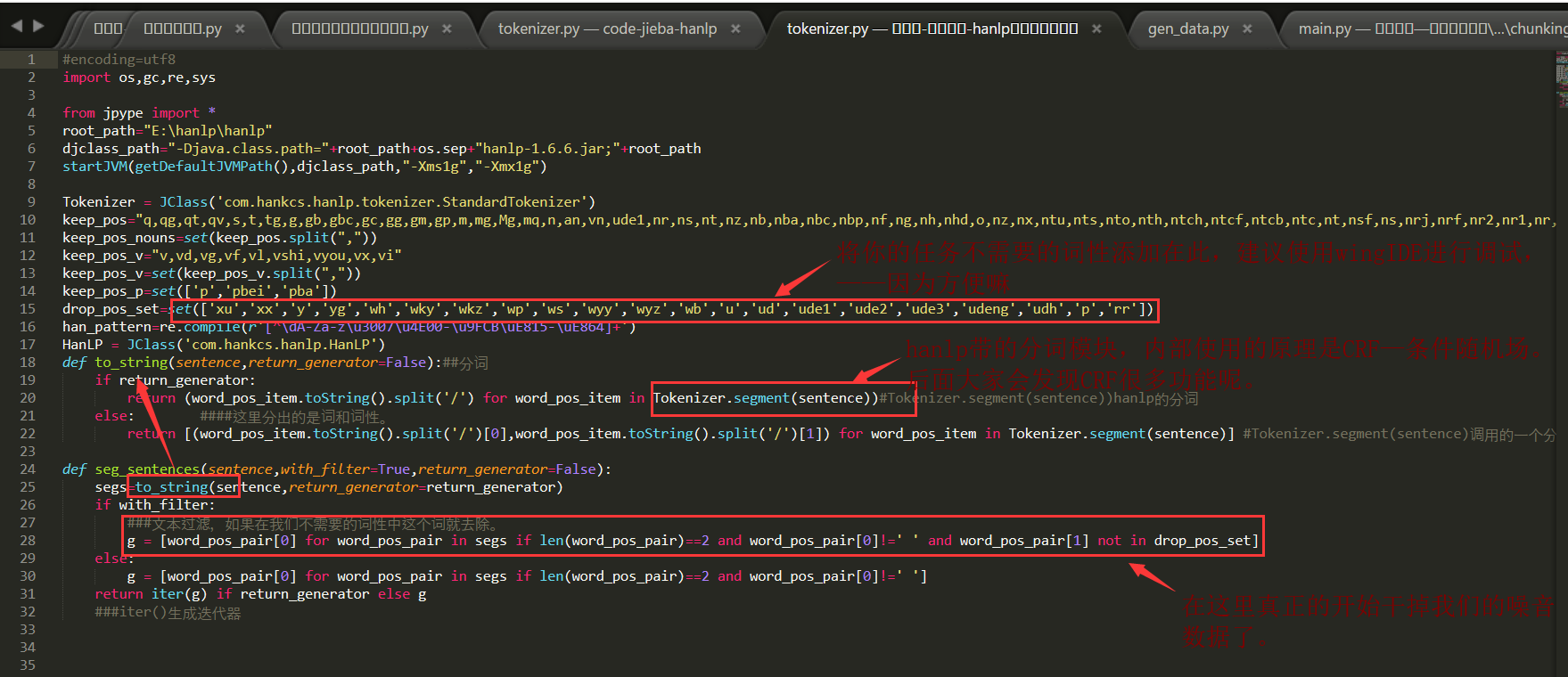
Task: Open the main.py chunking tab
Action: click(x=1432, y=29)
